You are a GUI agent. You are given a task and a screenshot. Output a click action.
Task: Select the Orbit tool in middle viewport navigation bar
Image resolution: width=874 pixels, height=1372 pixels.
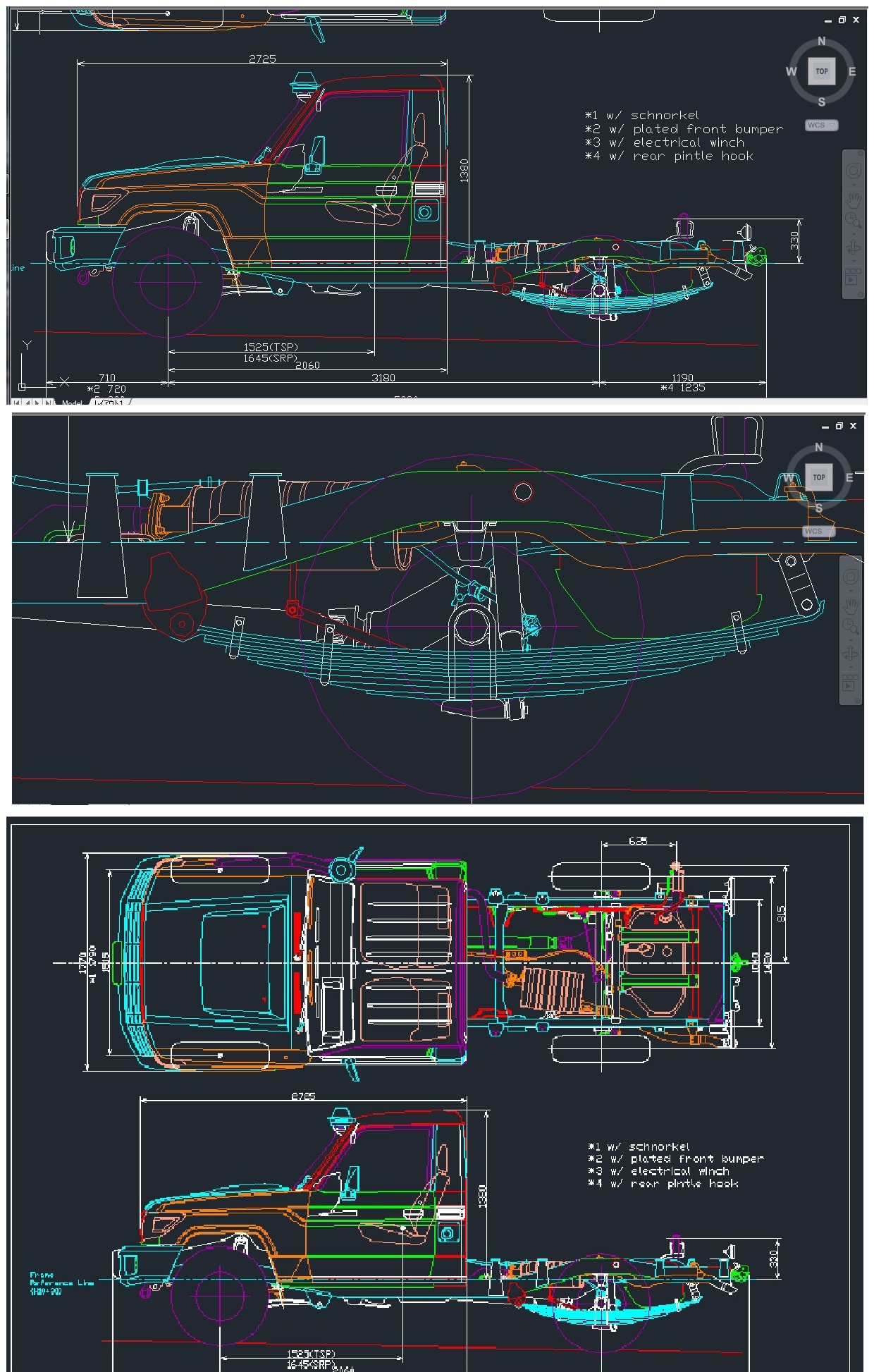coord(851,654)
